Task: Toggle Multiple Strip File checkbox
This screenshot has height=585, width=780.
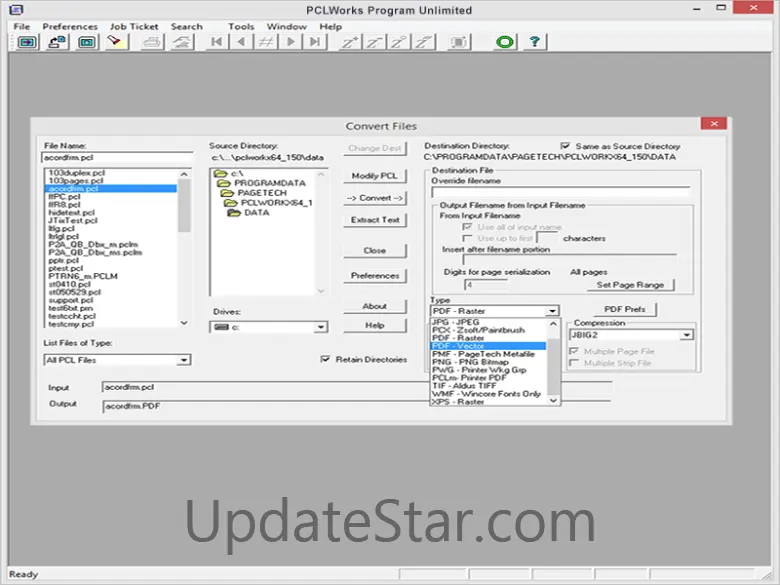Action: pyautogui.click(x=574, y=363)
